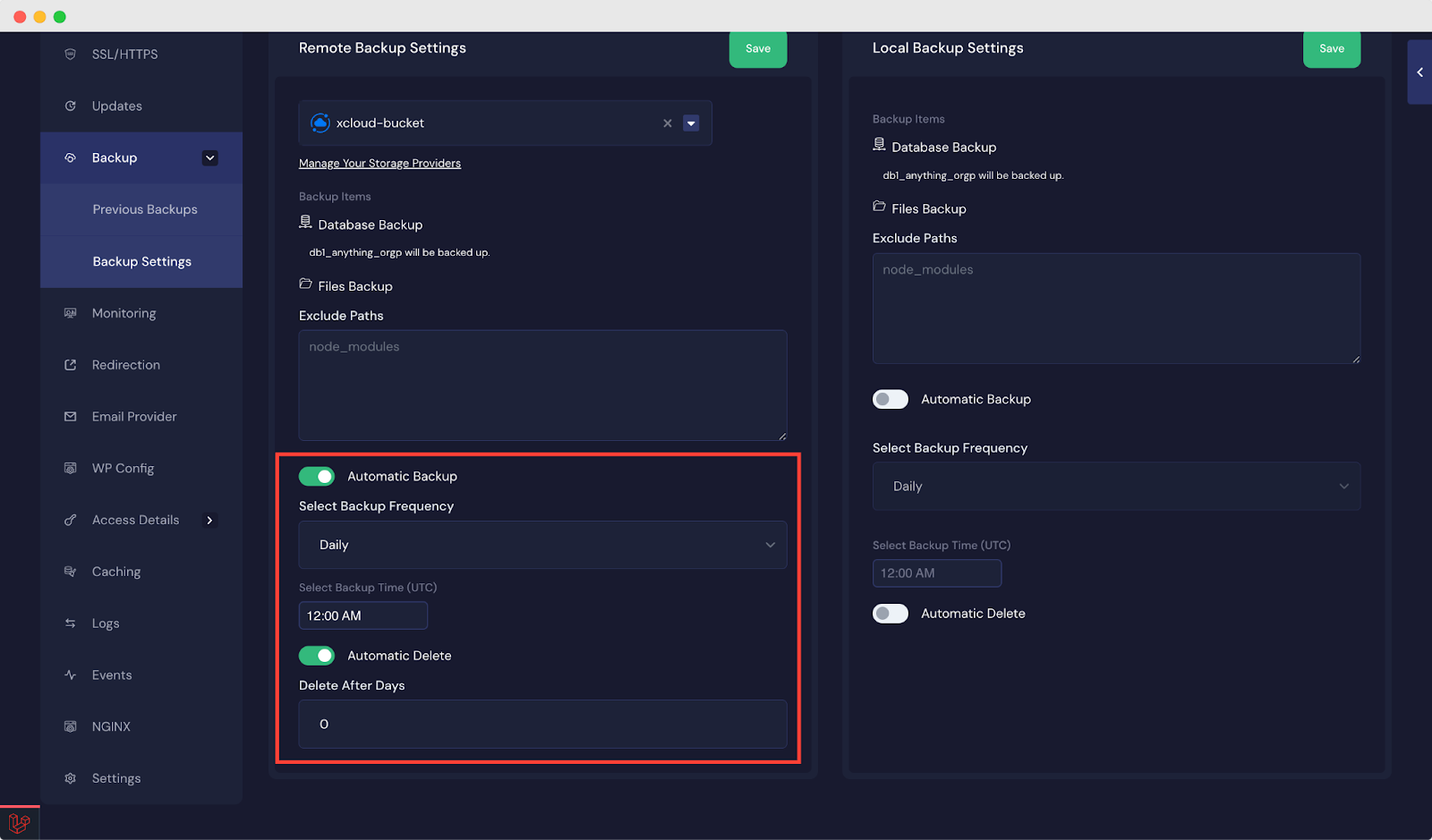Collapse the panel using the right-edge chevron
This screenshot has height=840, width=1432.
(x=1419, y=72)
